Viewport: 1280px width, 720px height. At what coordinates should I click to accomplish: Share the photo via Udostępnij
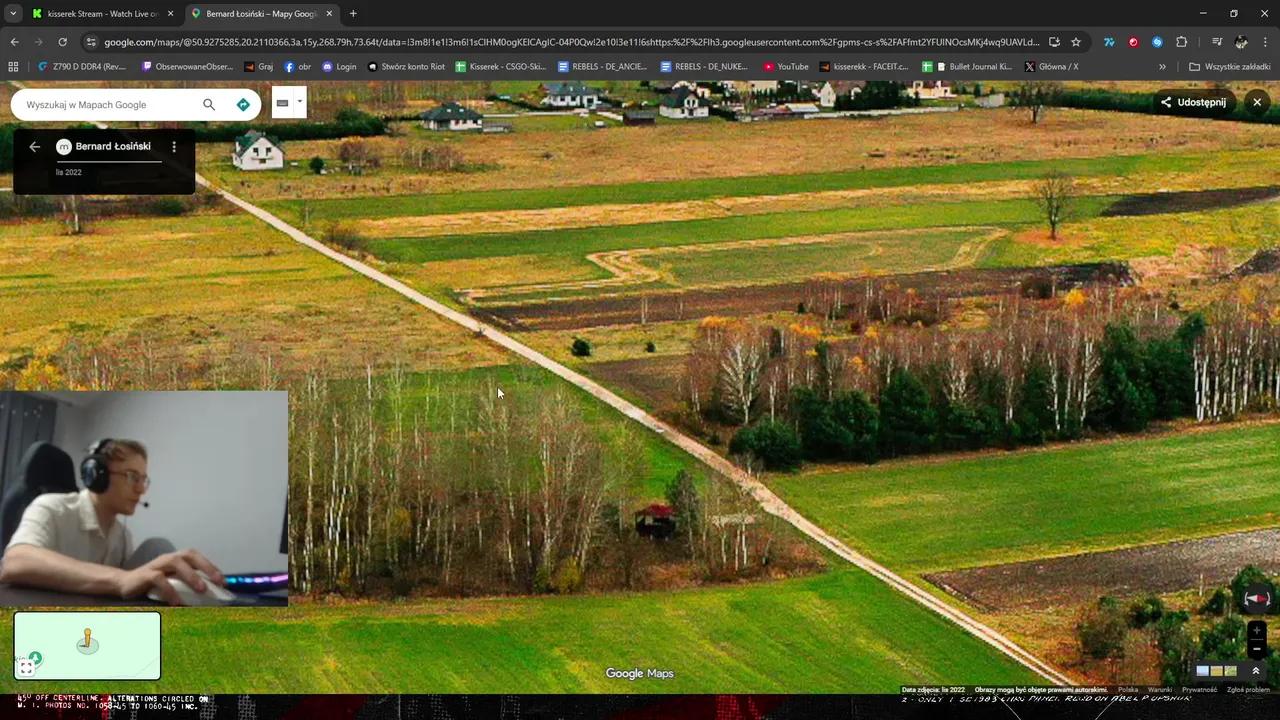(x=1193, y=102)
